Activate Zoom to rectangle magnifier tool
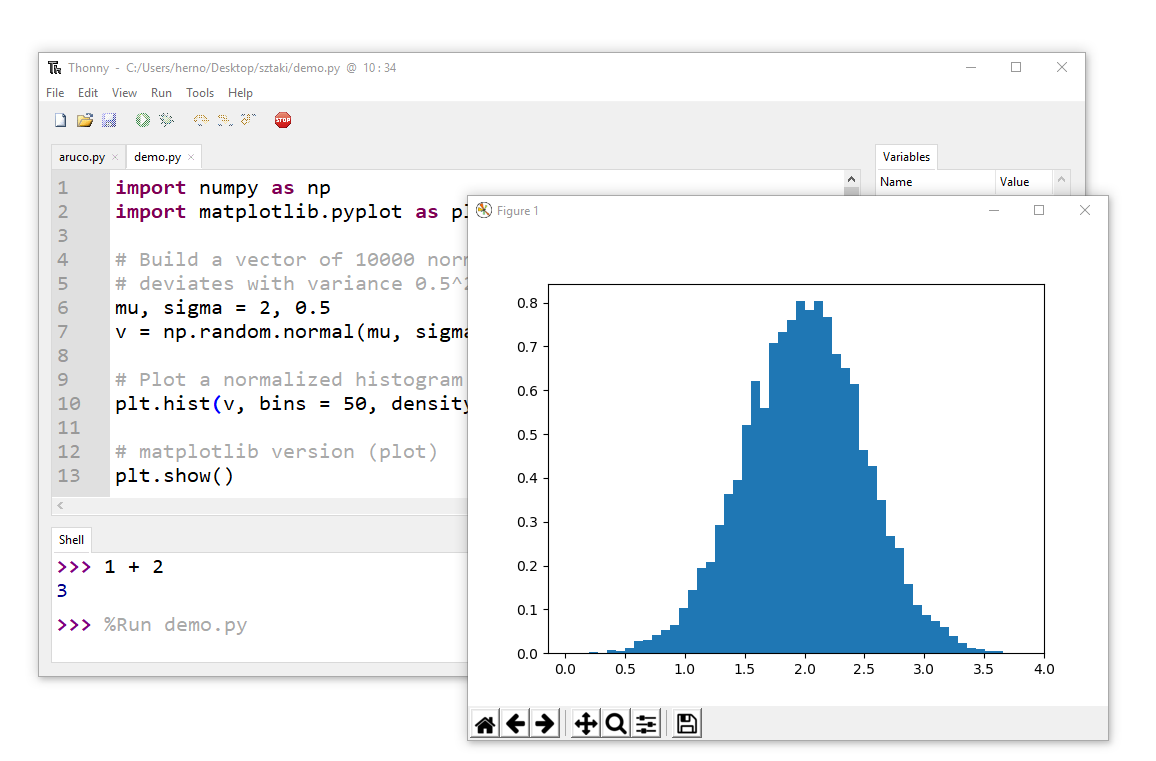 pyautogui.click(x=616, y=724)
